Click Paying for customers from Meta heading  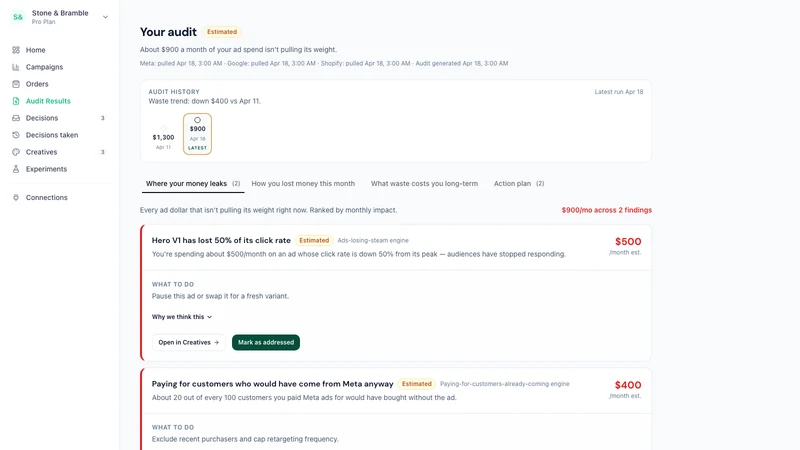point(272,384)
